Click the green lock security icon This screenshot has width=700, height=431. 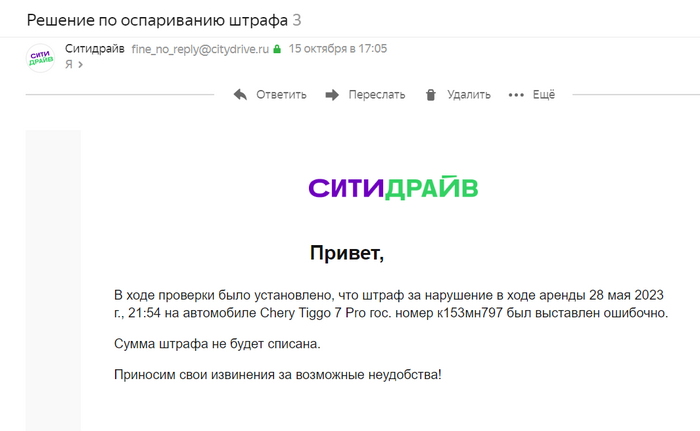[277, 49]
